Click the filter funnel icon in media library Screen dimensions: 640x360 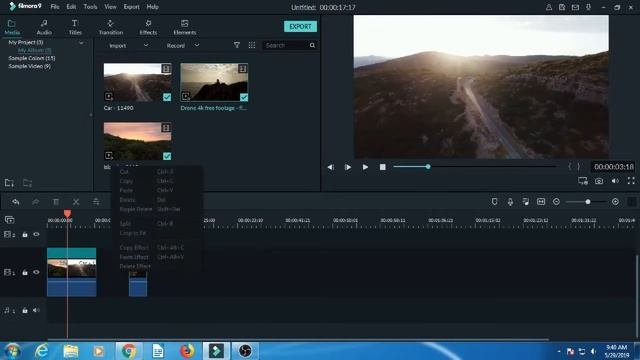[x=237, y=45]
